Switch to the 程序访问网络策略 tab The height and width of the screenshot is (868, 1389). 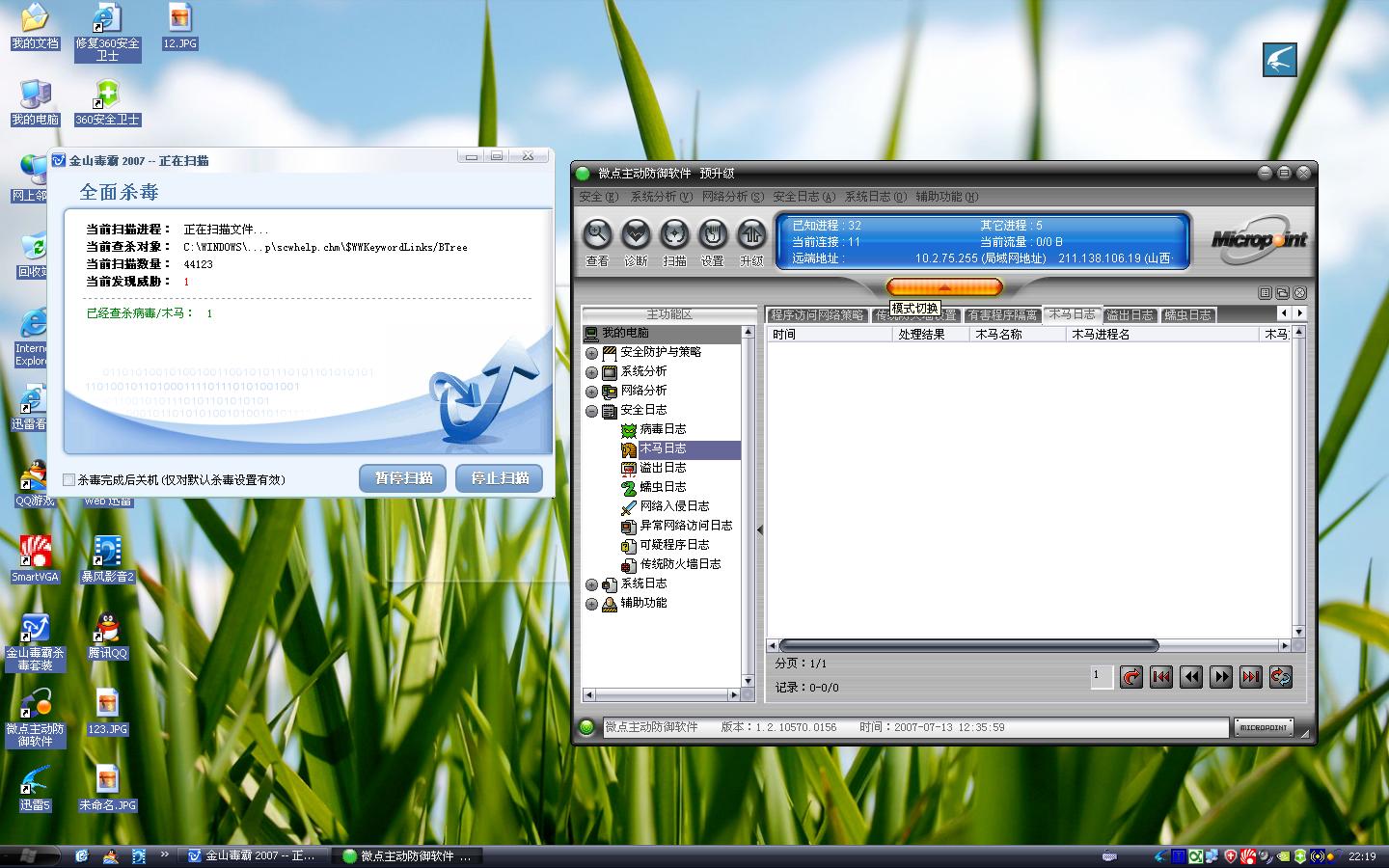817,315
